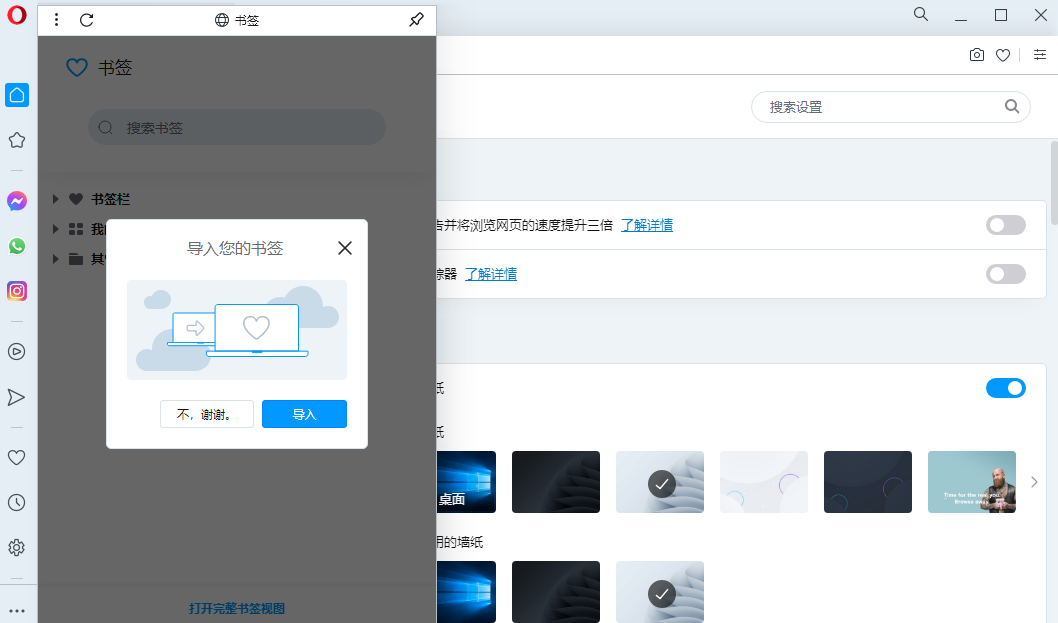Pin the bookmarks panel with the pin icon
1058x623 pixels.
(x=416, y=19)
